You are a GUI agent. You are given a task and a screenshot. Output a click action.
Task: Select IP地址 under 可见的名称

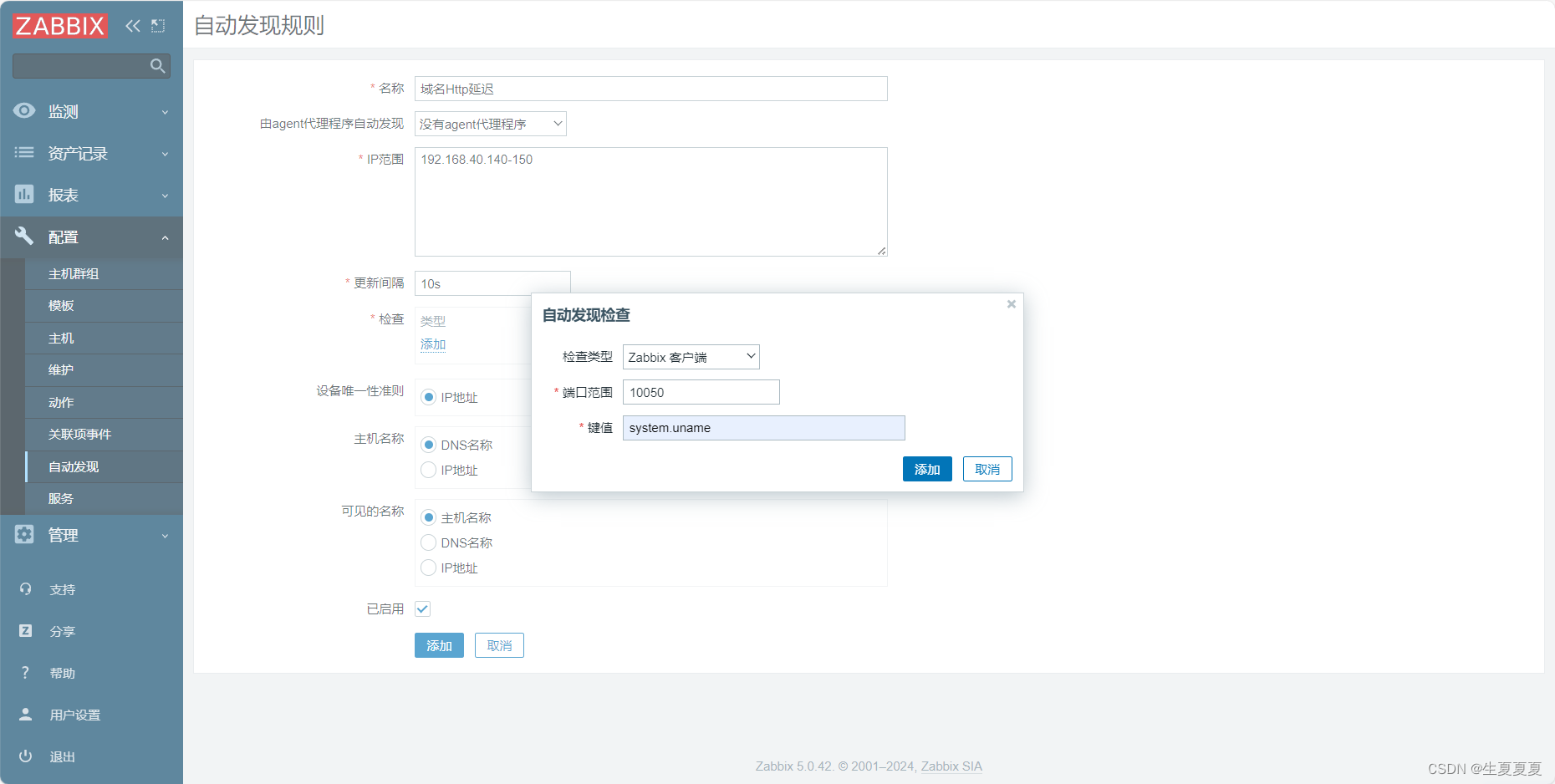(x=429, y=568)
